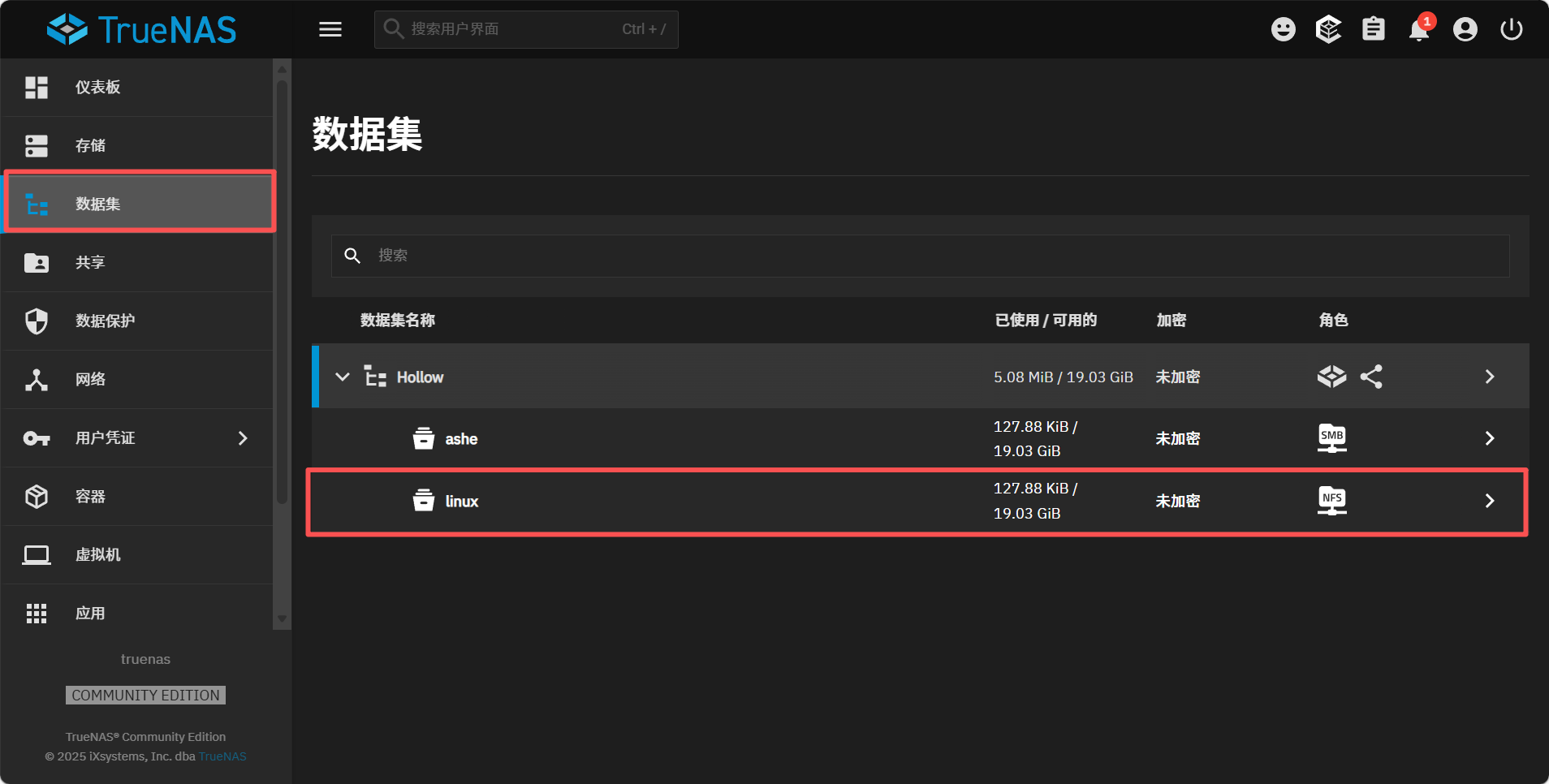Click the feedback smiley face icon
1549x784 pixels.
point(1283,29)
